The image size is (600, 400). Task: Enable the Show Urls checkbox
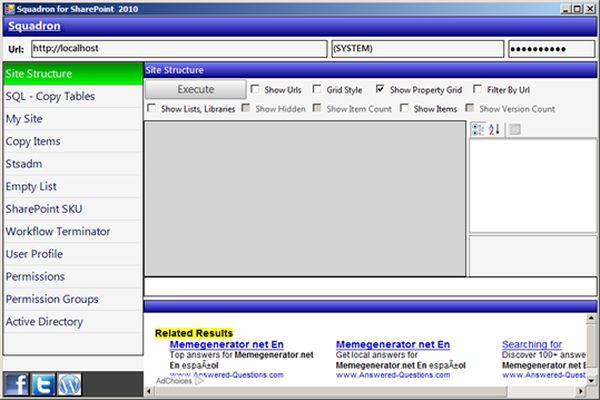coord(254,89)
